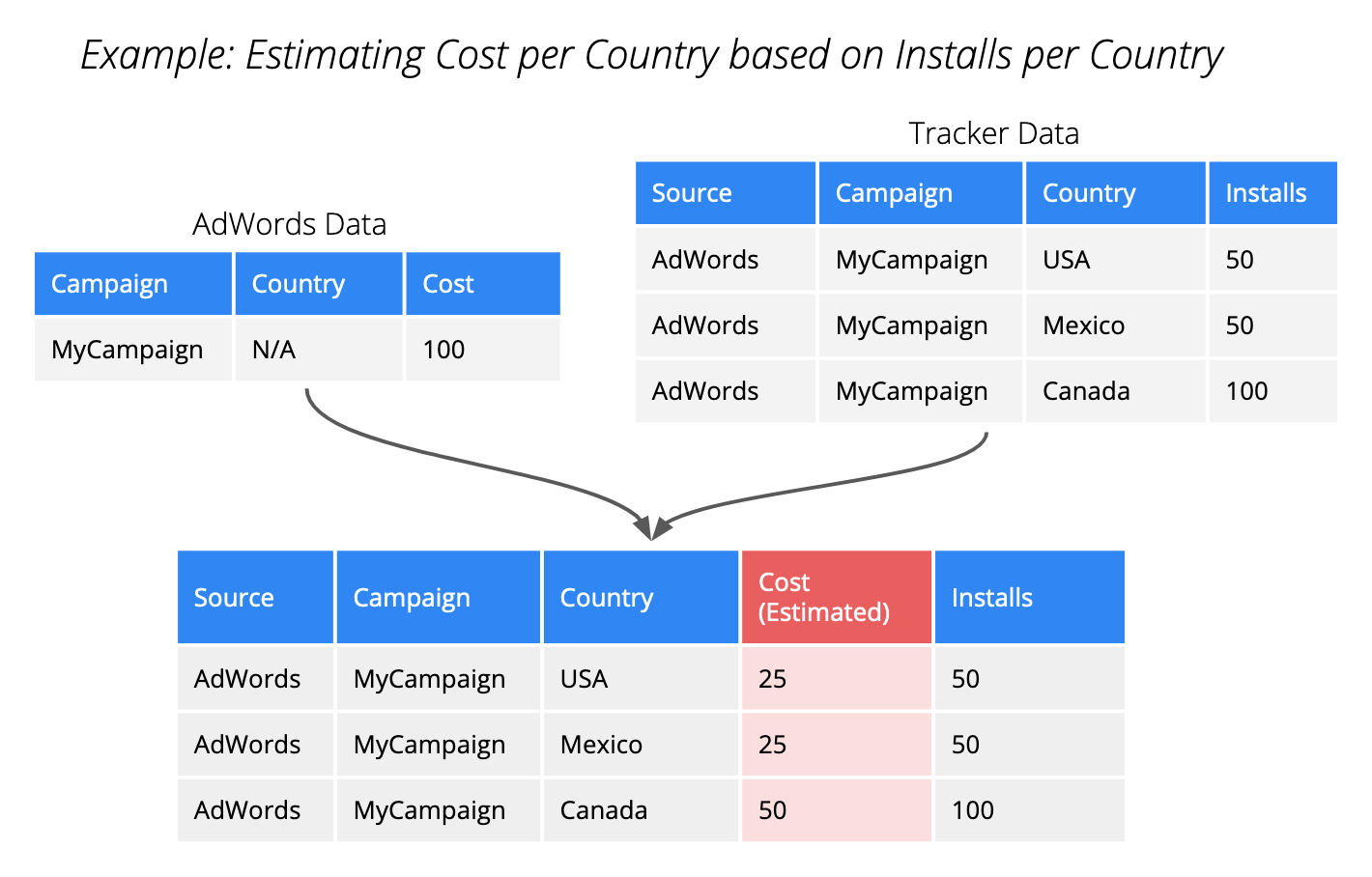
Task: Click the N/A cell in AdWords Data
Action: click(x=318, y=350)
